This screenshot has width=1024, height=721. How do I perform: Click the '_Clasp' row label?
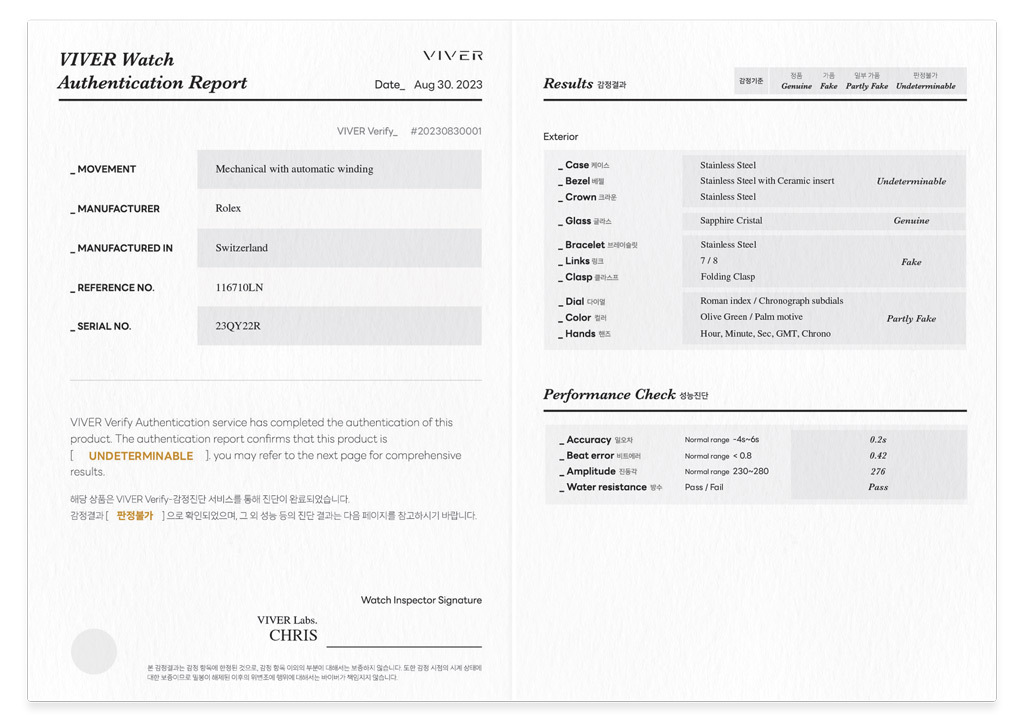click(x=588, y=278)
